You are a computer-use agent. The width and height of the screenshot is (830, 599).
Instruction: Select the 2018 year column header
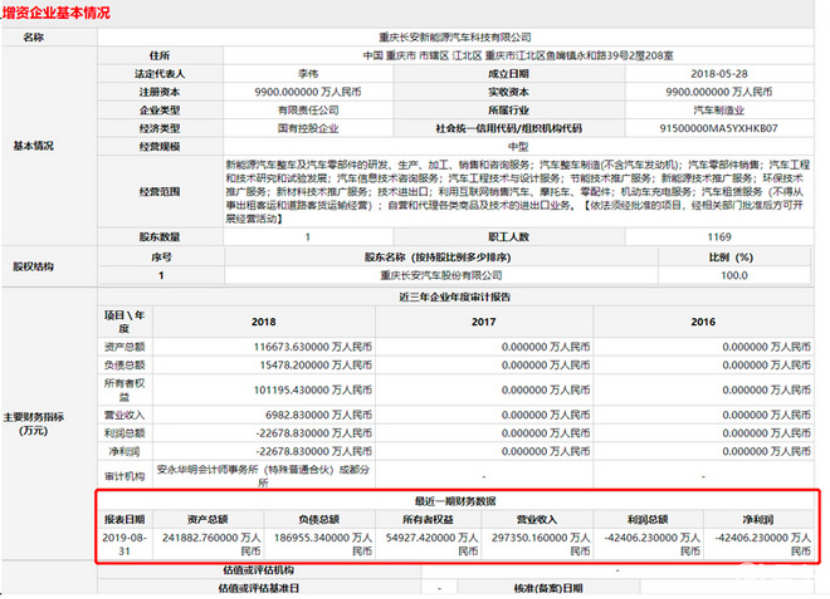pyautogui.click(x=264, y=322)
